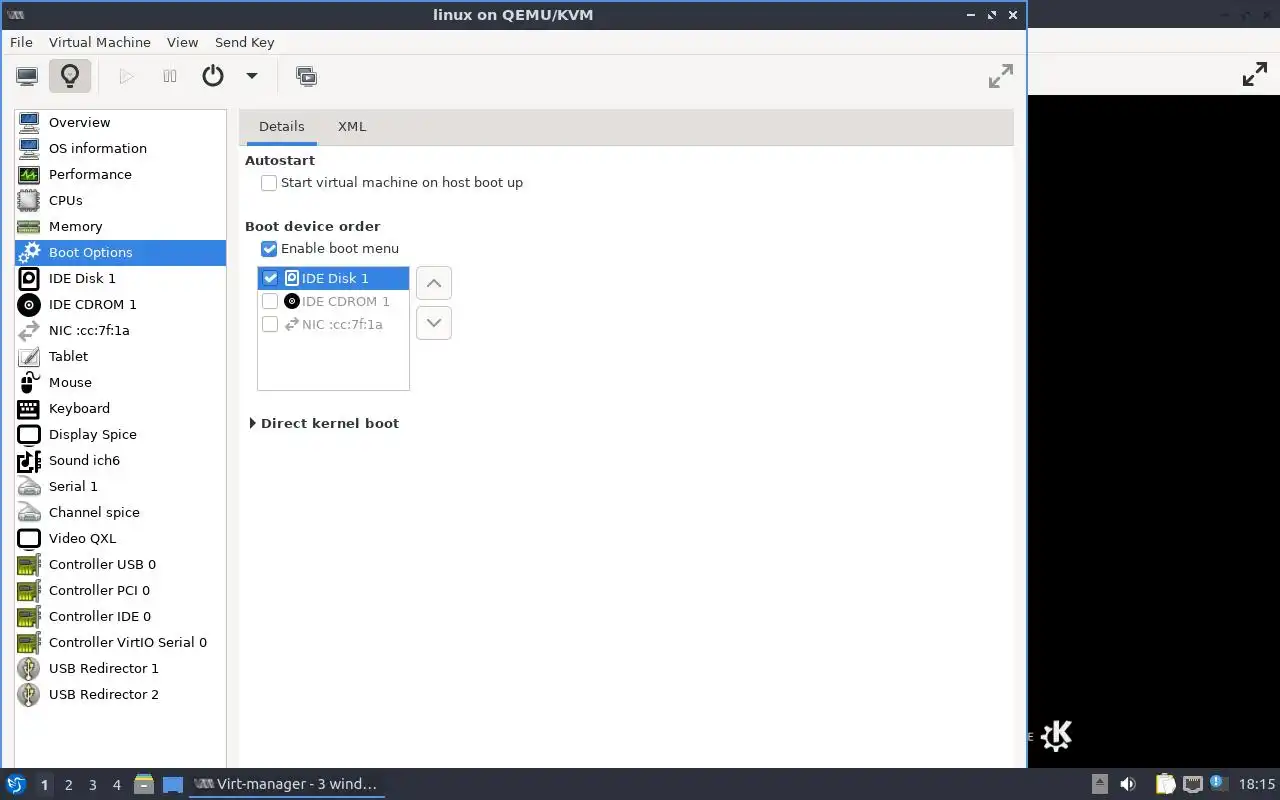Click Controller VirtIO Serial 0 icon
This screenshot has height=800, width=1280.
tap(29, 642)
